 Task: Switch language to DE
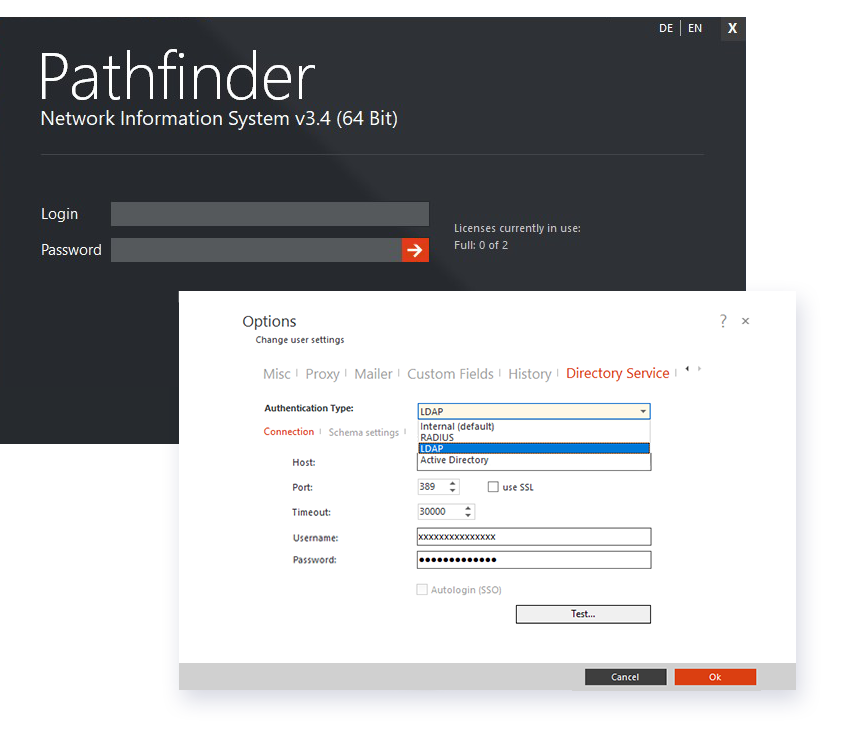(x=666, y=28)
